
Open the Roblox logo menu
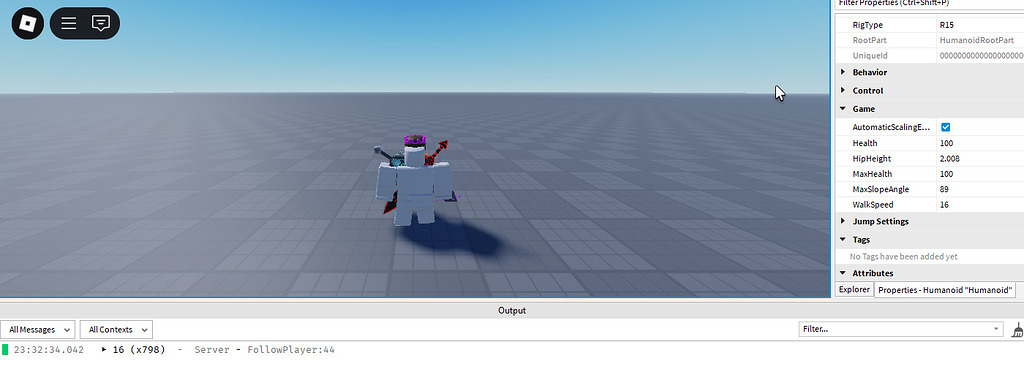[27, 24]
